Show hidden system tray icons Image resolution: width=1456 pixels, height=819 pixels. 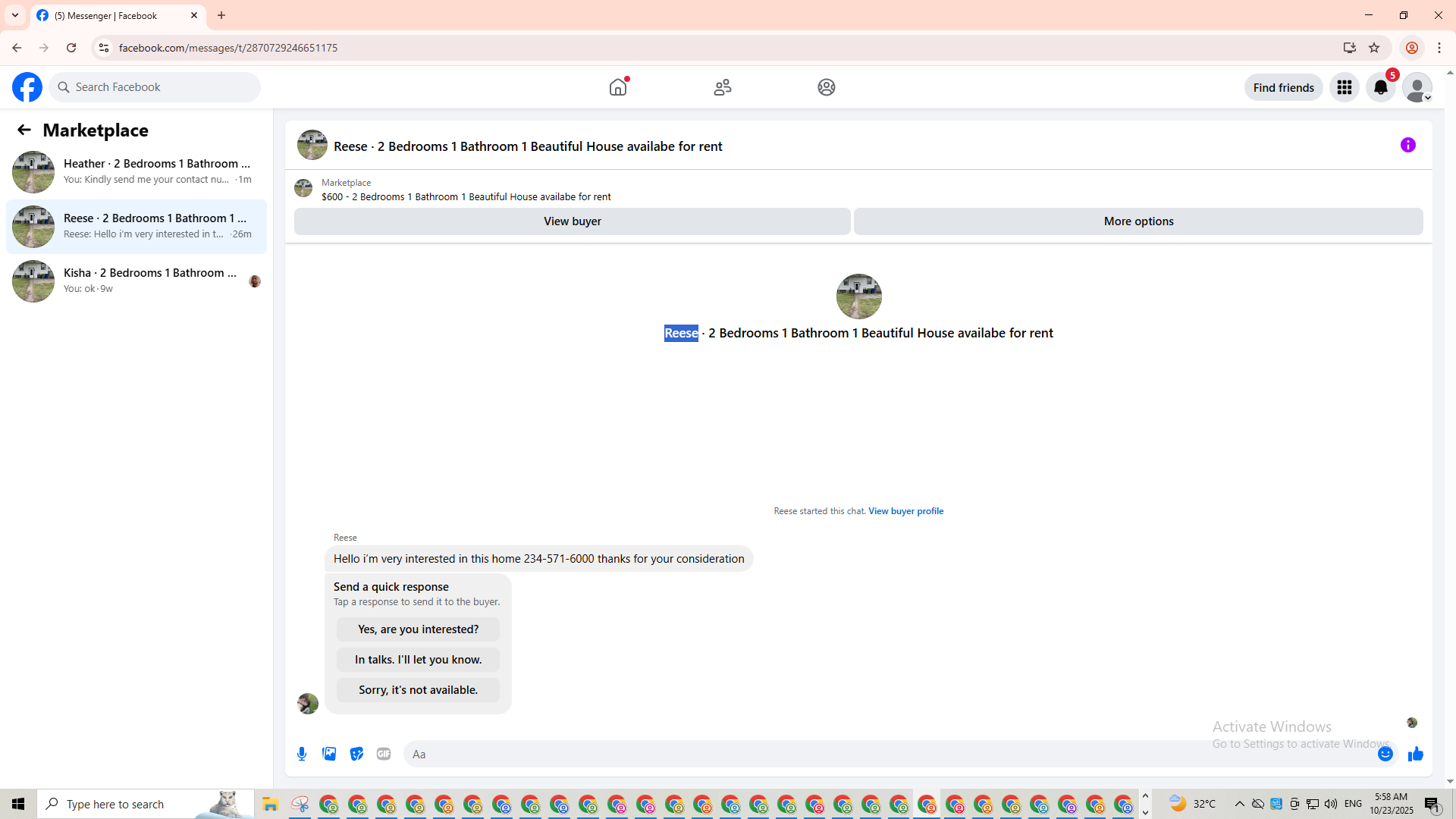(1239, 804)
